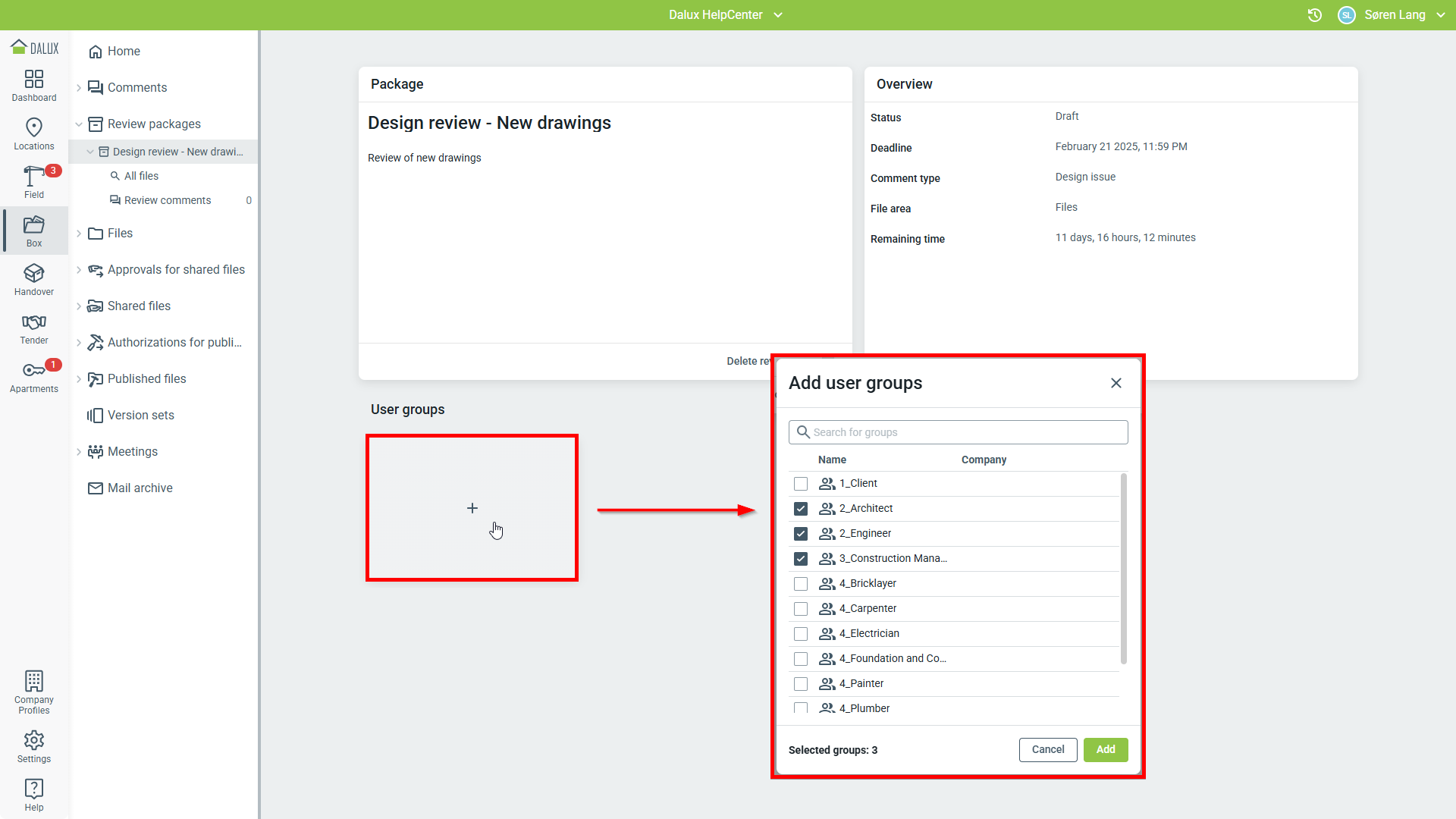This screenshot has width=1456, height=819.
Task: Check the 1_Client group checkbox
Action: tap(801, 484)
